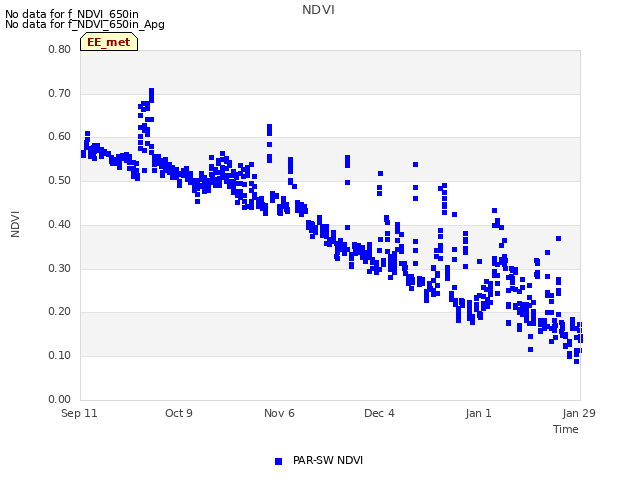Click the 0.10 y-axis tick label

pos(60,356)
